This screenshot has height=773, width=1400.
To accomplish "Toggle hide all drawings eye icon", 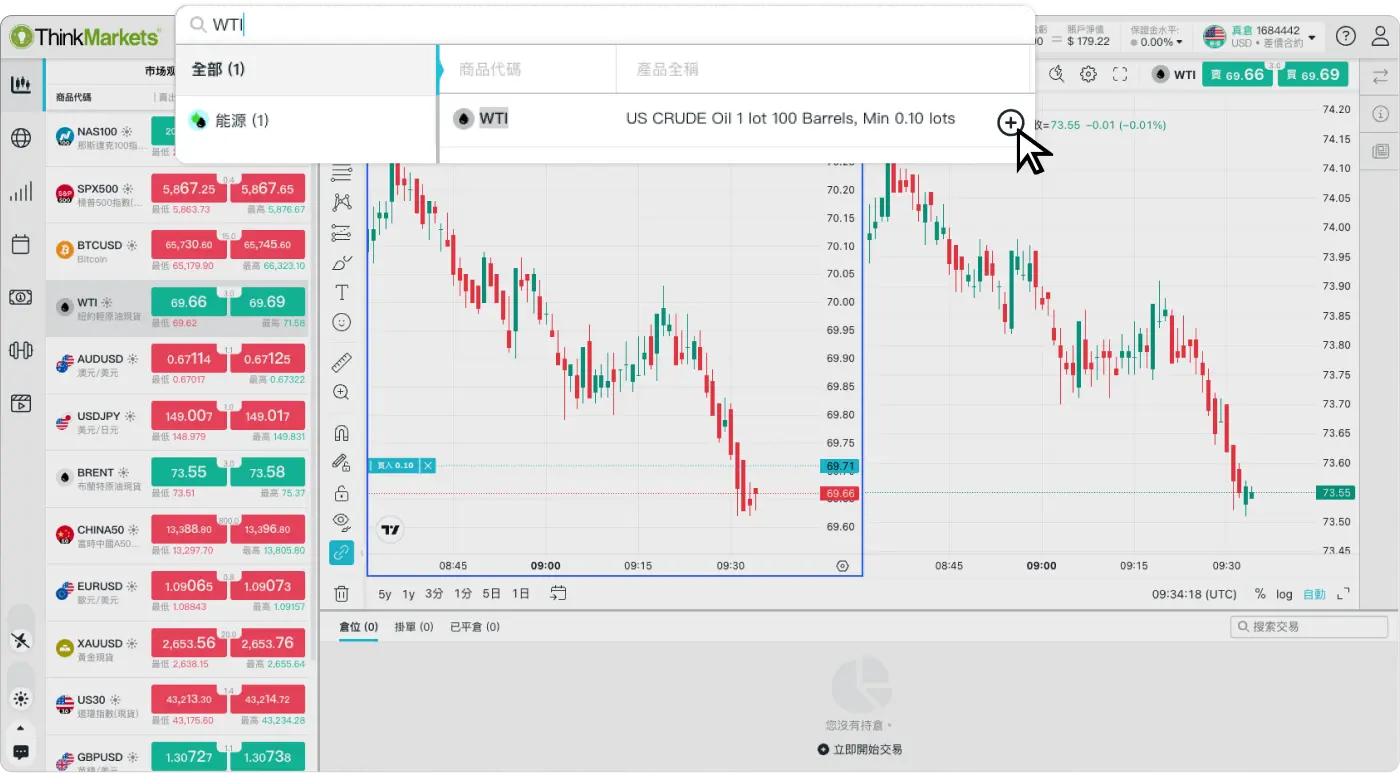I will (x=341, y=521).
